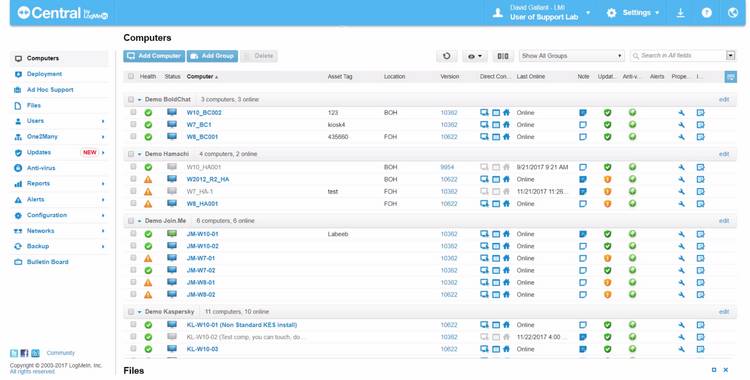Image resolution: width=750 pixels, height=380 pixels.
Task: Open the note icon for W2012_R2_HA
Action: [x=583, y=179]
